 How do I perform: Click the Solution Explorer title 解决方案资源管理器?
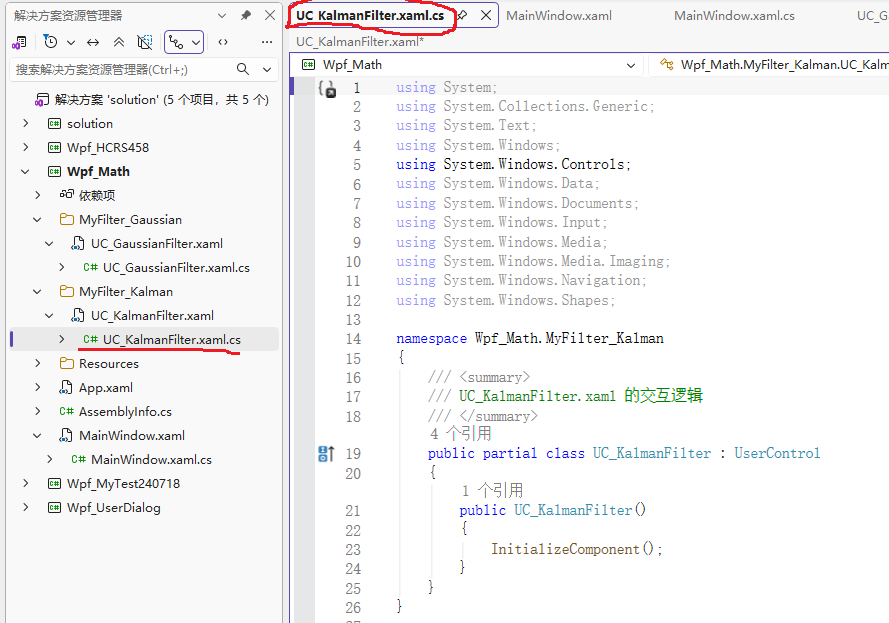pyautogui.click(x=68, y=16)
